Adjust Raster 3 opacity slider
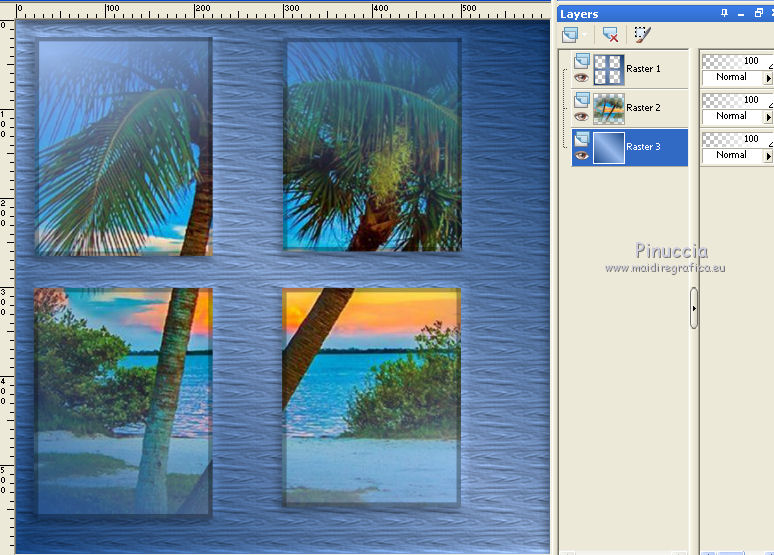Viewport: 774px width, 555px height. pyautogui.click(x=737, y=139)
